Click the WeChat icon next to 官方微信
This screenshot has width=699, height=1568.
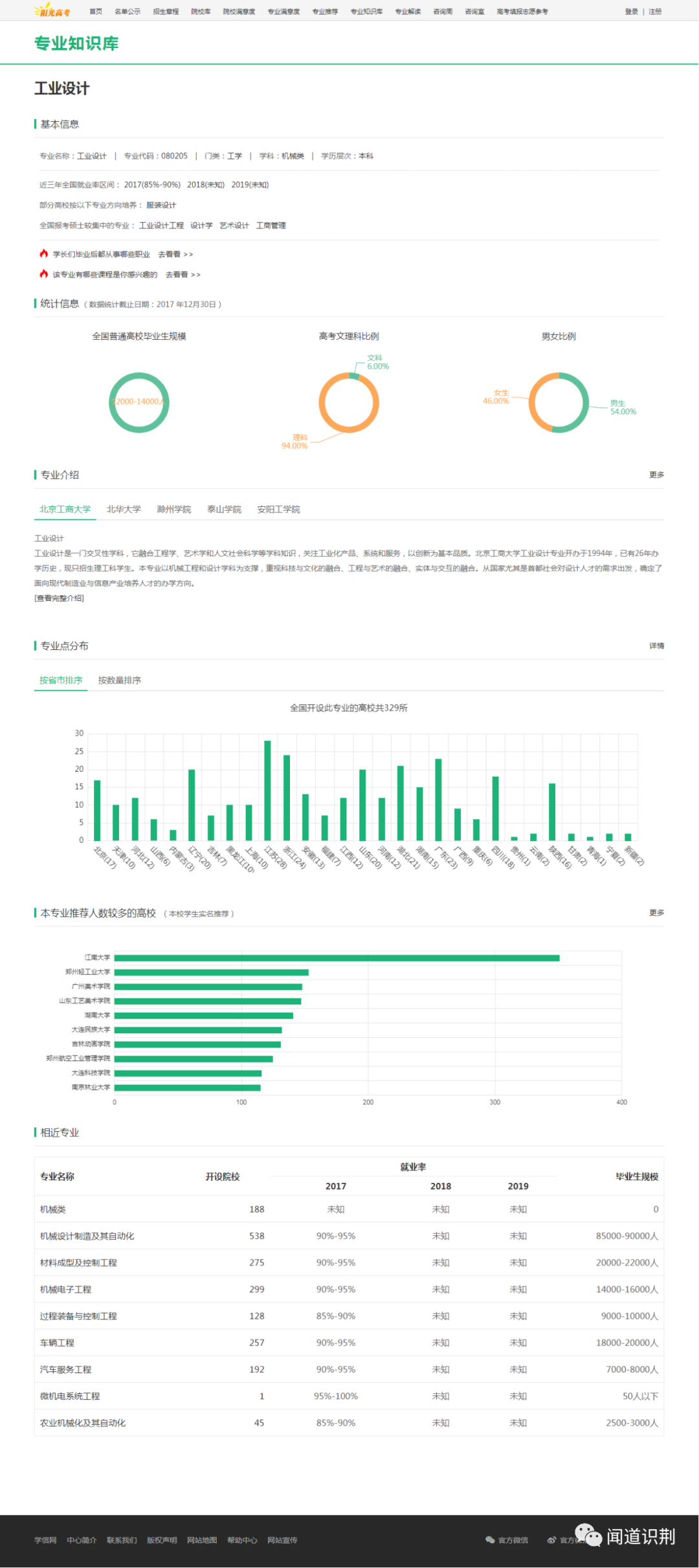coord(490,1540)
